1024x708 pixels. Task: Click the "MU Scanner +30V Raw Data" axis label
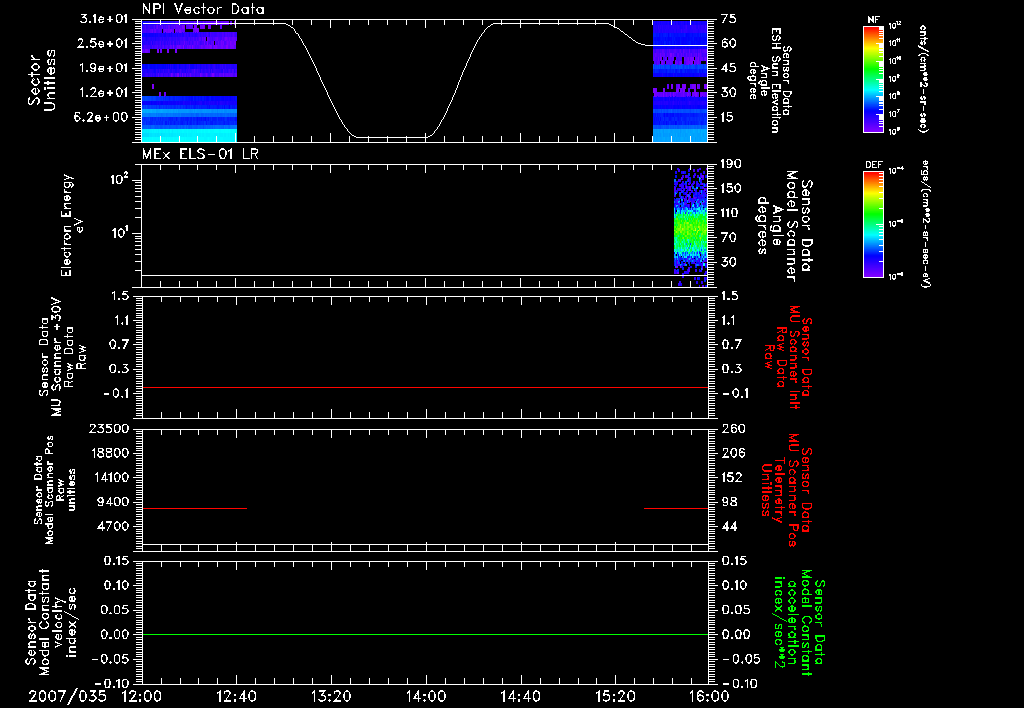(x=63, y=357)
